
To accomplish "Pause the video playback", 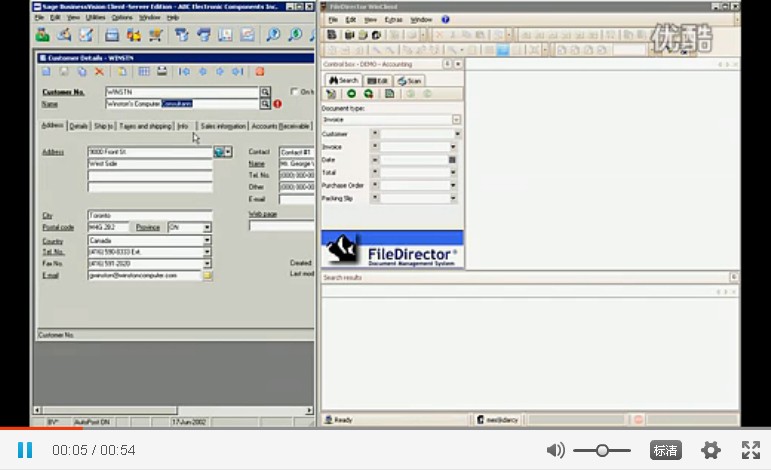I will pos(25,450).
